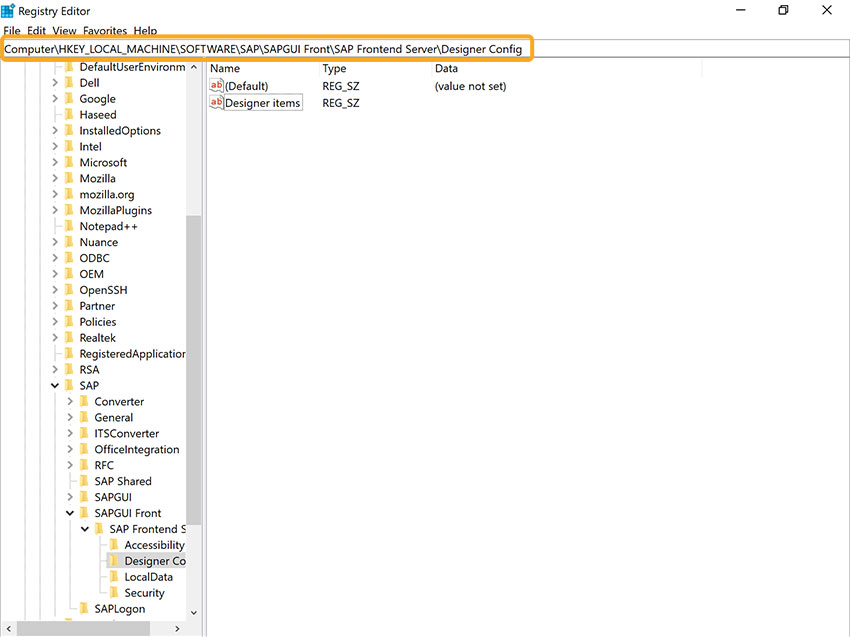
Task: Select the MozillaPlugins key
Action: click(115, 210)
